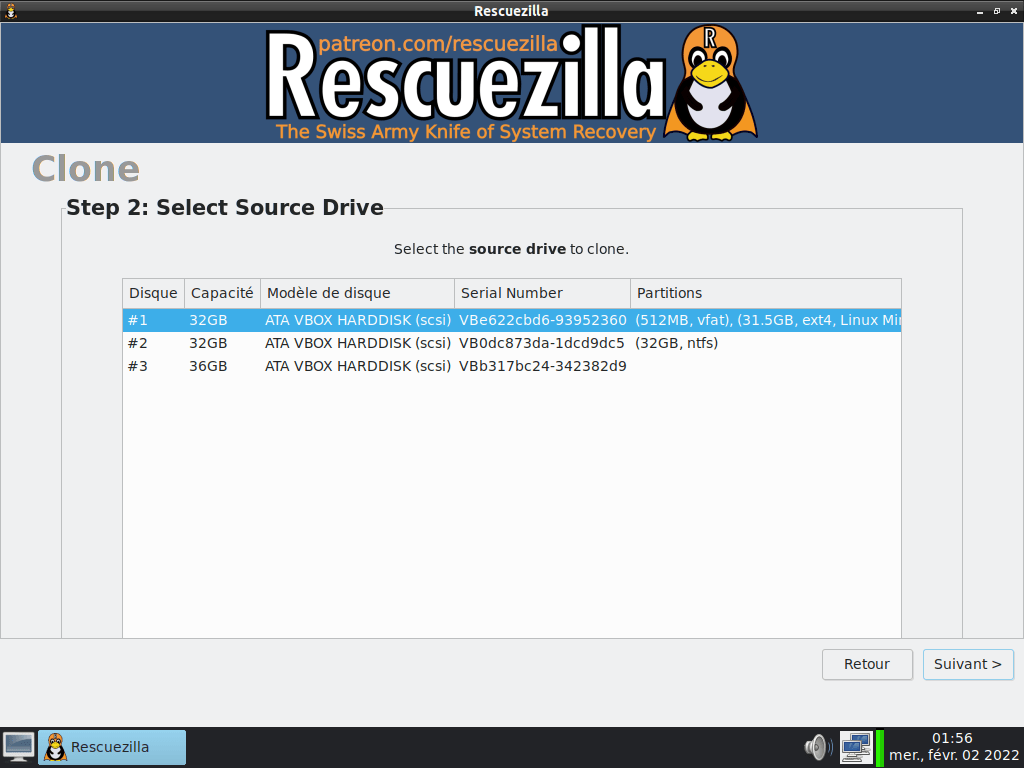The height and width of the screenshot is (768, 1024).
Task: Click the Partitions column header
Action: click(x=765, y=293)
